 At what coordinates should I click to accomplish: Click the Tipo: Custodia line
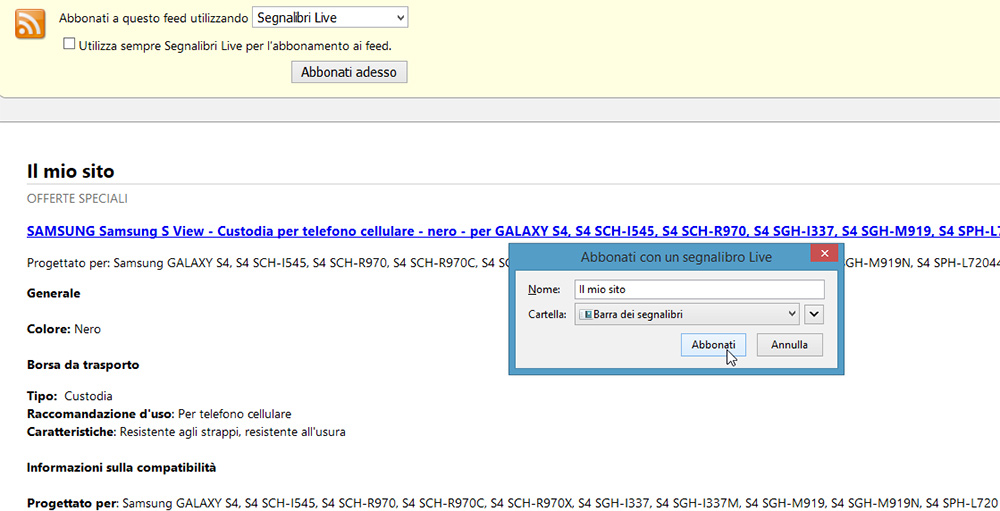pyautogui.click(x=70, y=396)
